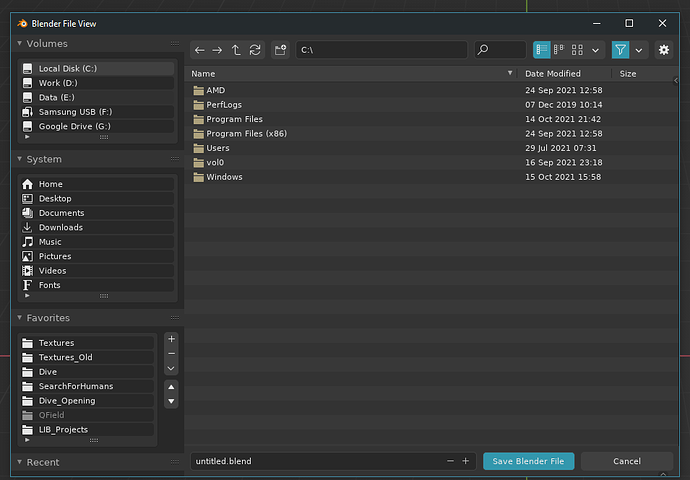Sort files by Date Modified column
Image resolution: width=690 pixels, height=480 pixels.
[564, 74]
